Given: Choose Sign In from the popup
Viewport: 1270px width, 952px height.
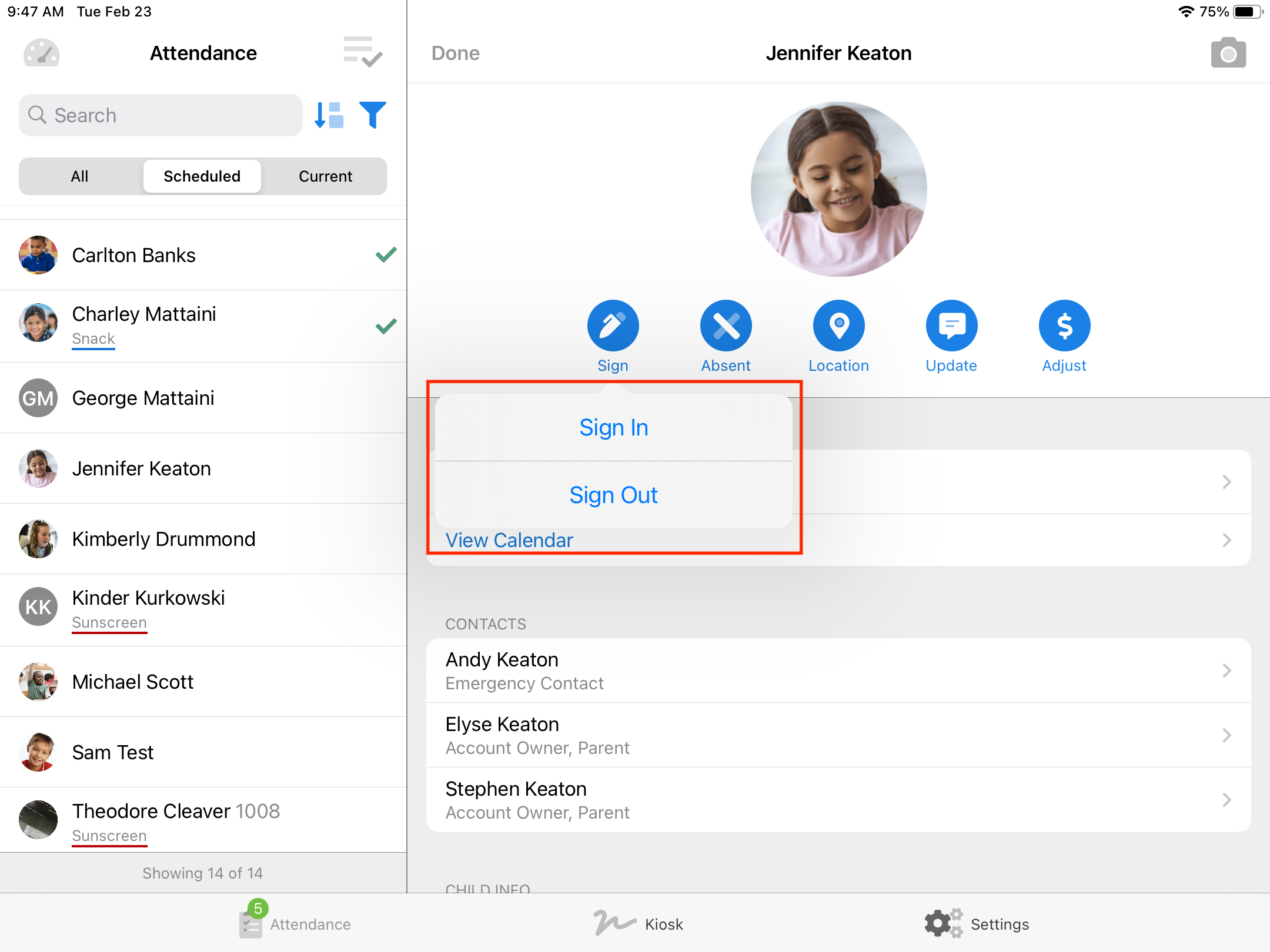Looking at the screenshot, I should click(x=613, y=427).
